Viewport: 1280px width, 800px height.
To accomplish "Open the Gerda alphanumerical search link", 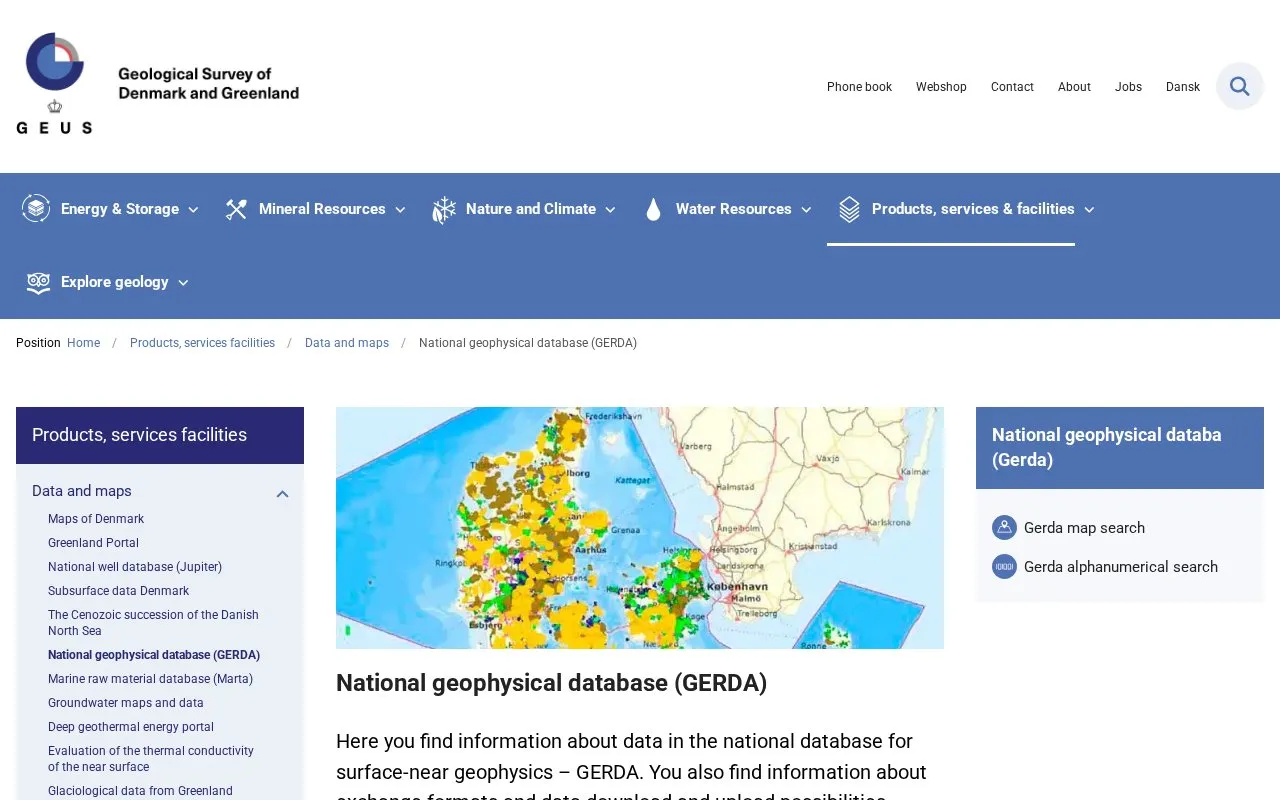I will tap(1121, 567).
